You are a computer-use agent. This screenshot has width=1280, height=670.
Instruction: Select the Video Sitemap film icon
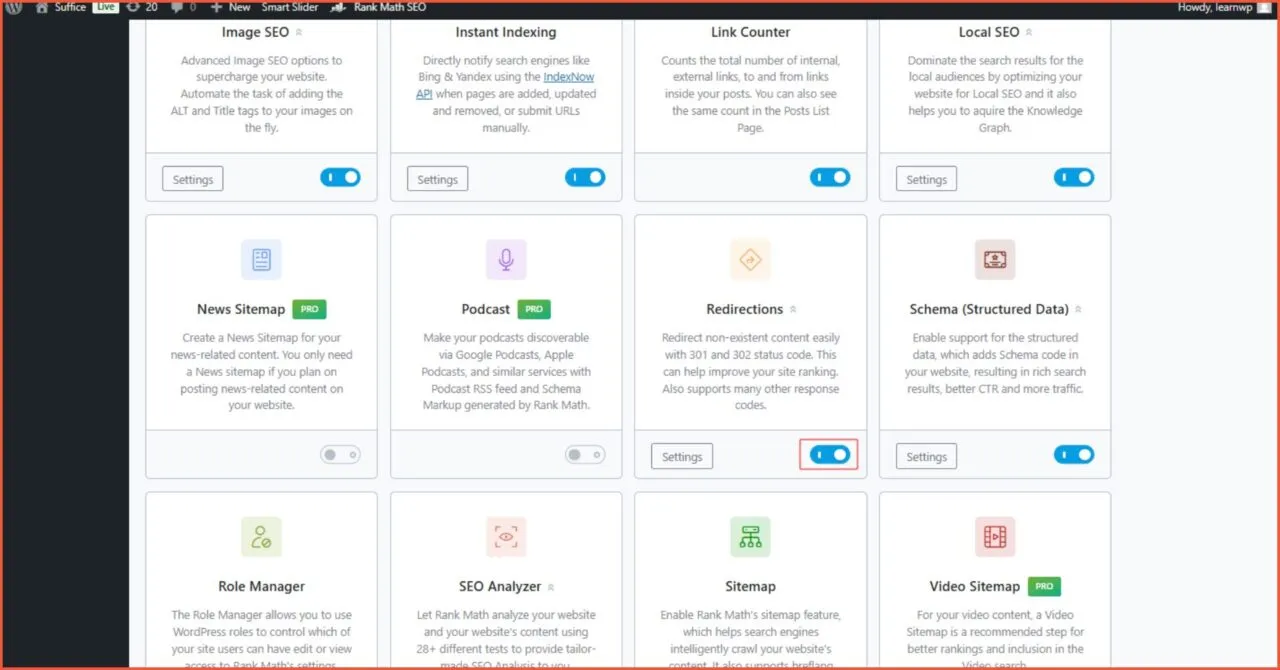994,536
